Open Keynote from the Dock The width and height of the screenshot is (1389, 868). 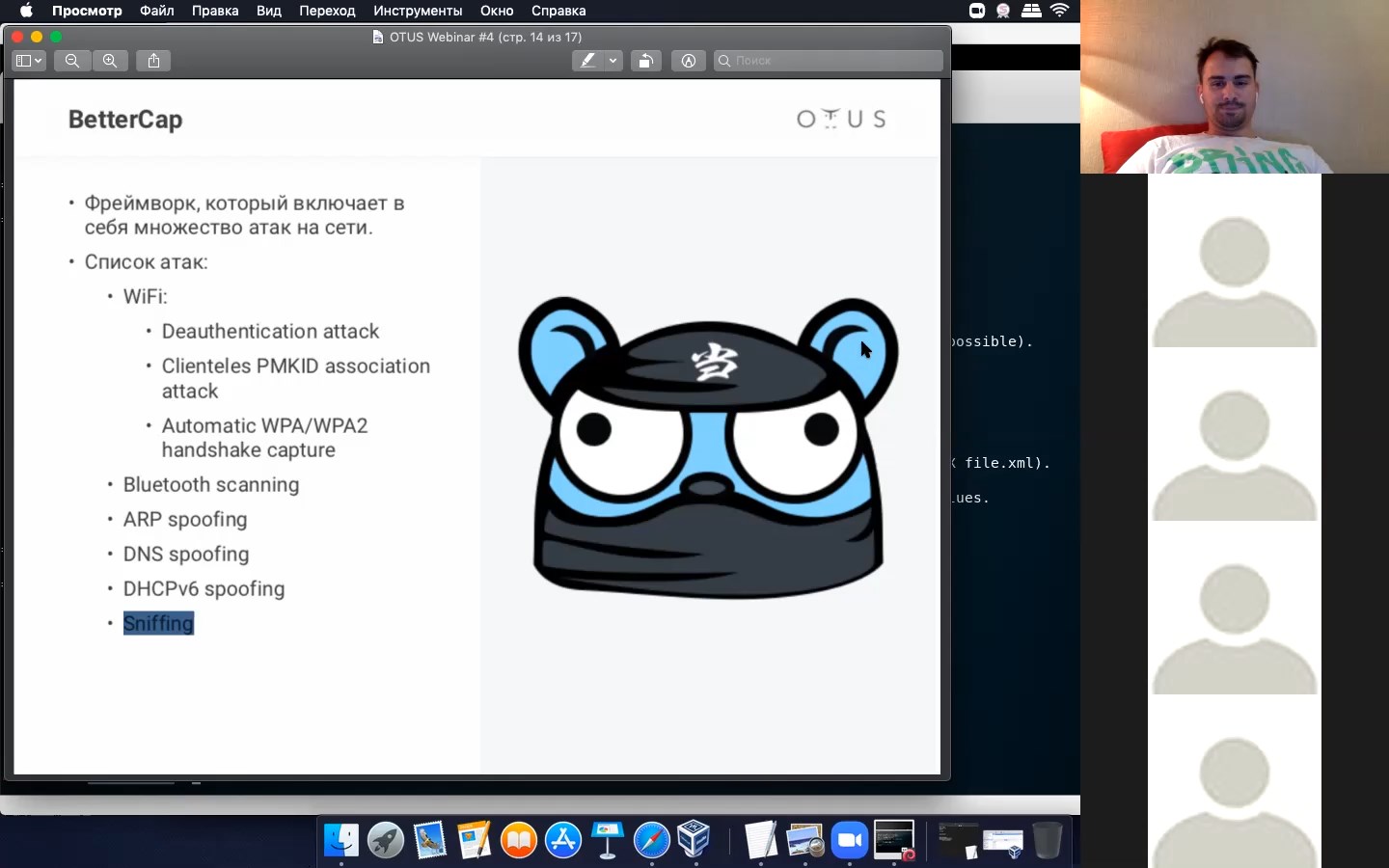click(608, 840)
